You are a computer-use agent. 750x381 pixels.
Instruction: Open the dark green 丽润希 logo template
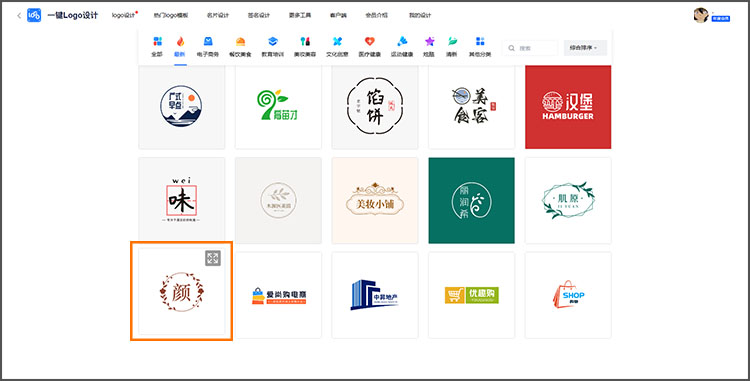click(472, 200)
